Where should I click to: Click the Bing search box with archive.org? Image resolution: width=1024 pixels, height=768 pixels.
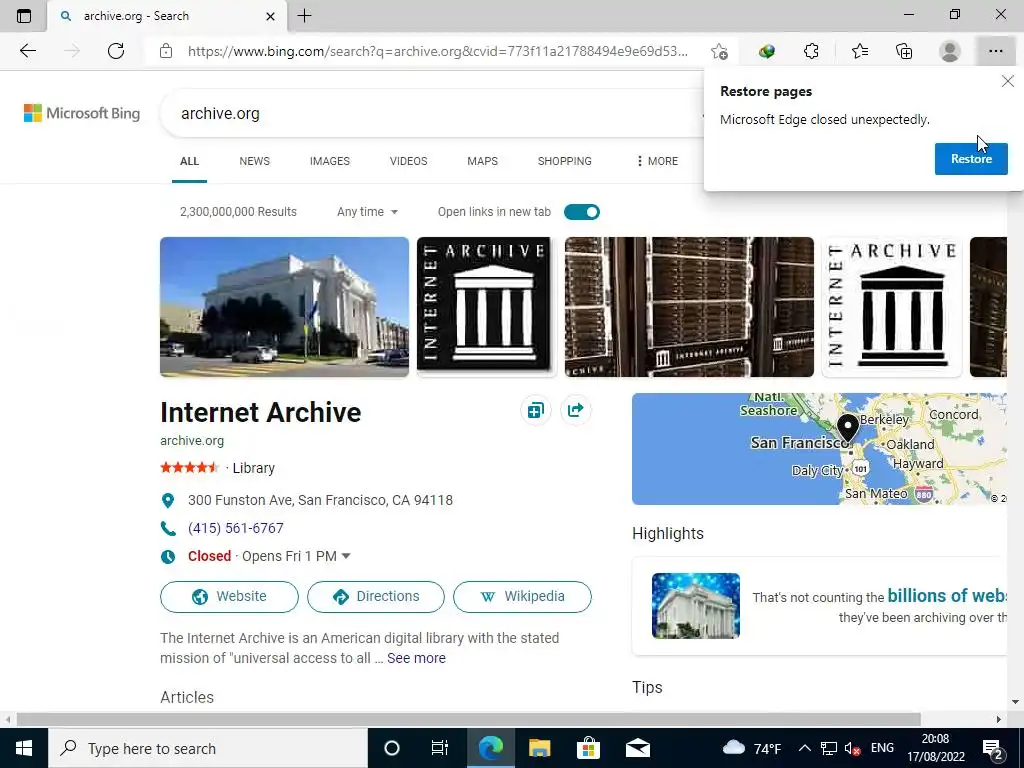point(431,114)
